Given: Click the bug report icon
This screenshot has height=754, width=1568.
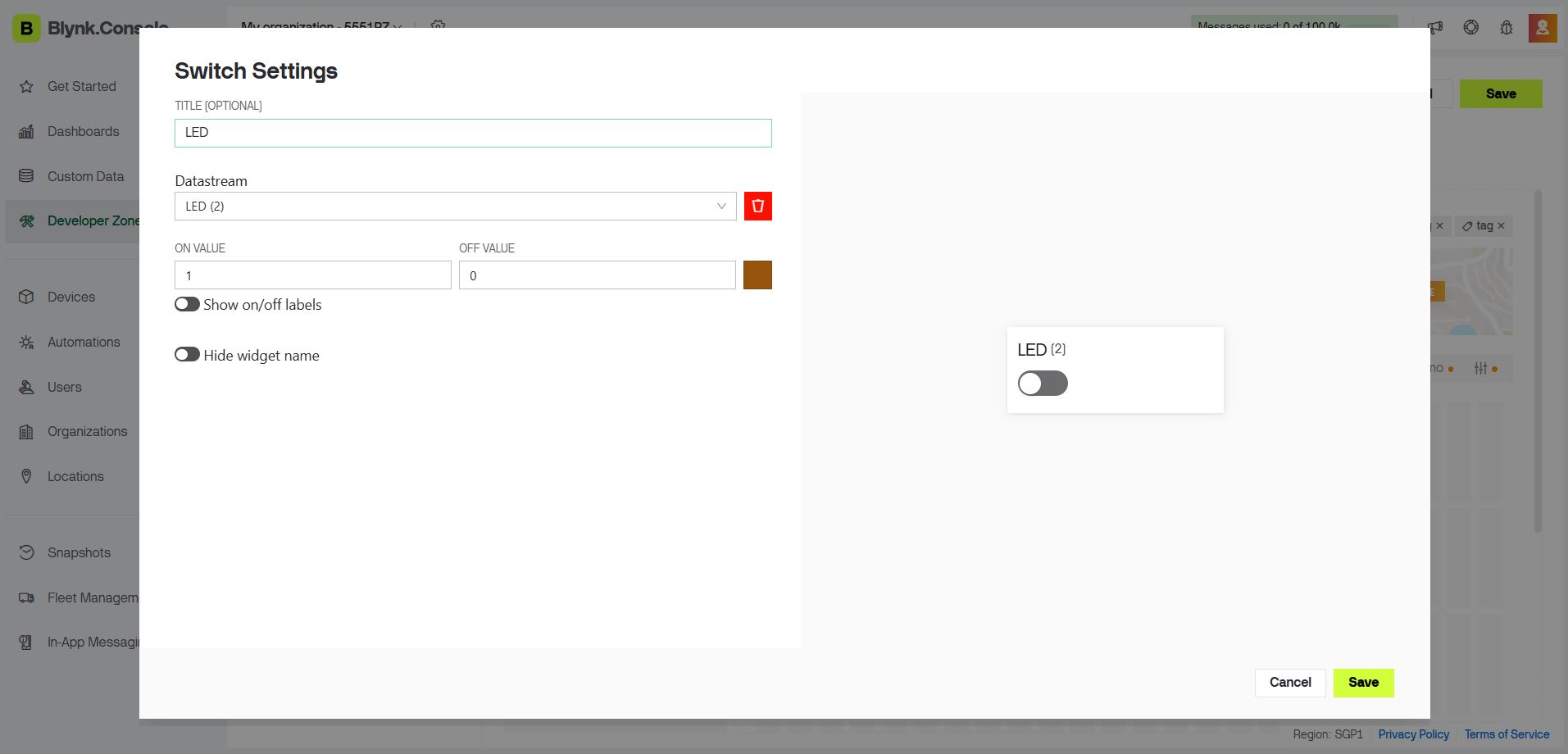Looking at the screenshot, I should [x=1507, y=27].
